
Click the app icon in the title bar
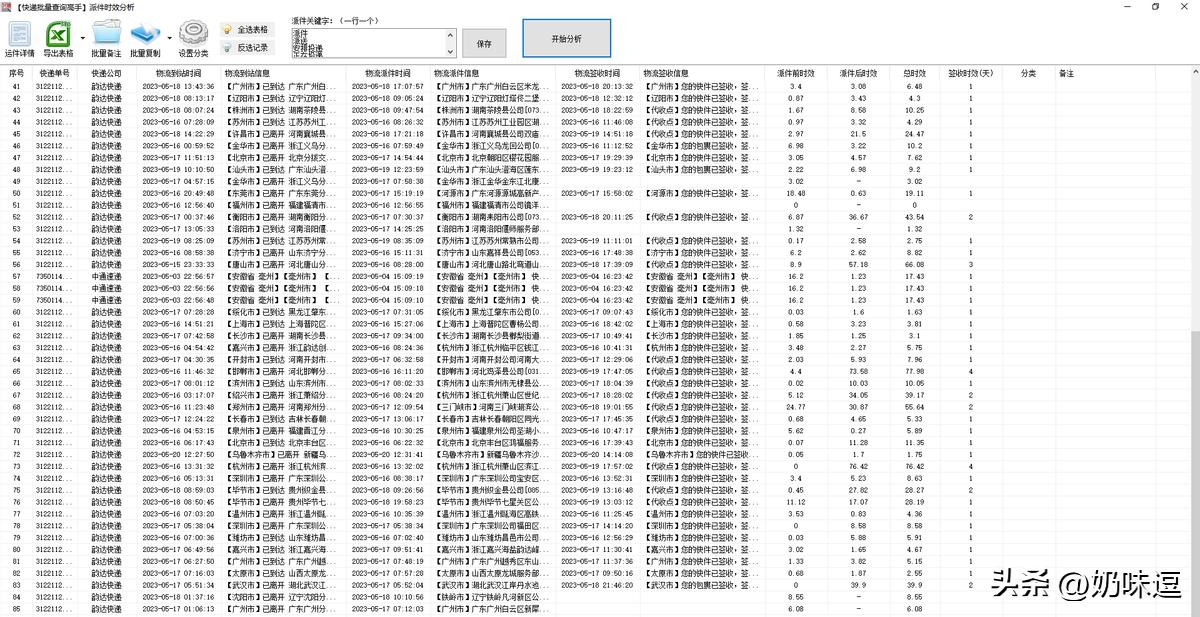click(8, 7)
